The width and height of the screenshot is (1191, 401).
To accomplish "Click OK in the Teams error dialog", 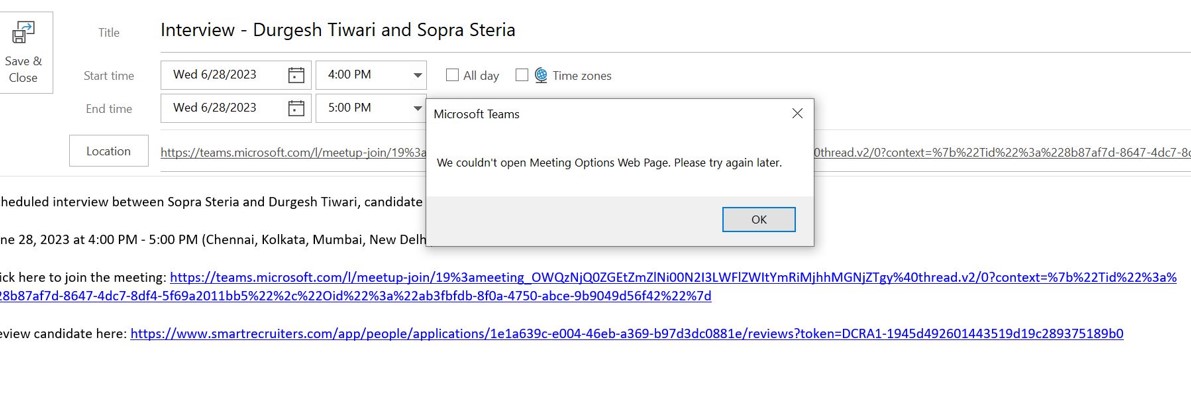I will point(759,219).
